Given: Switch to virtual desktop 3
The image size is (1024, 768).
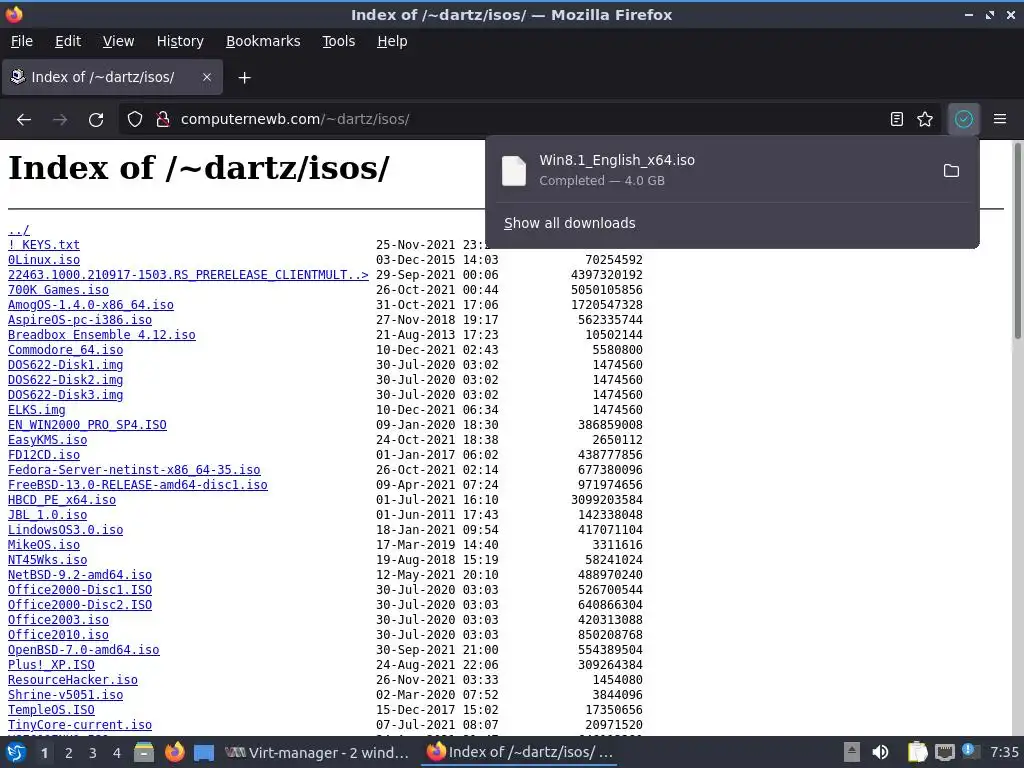Looking at the screenshot, I should point(93,753).
